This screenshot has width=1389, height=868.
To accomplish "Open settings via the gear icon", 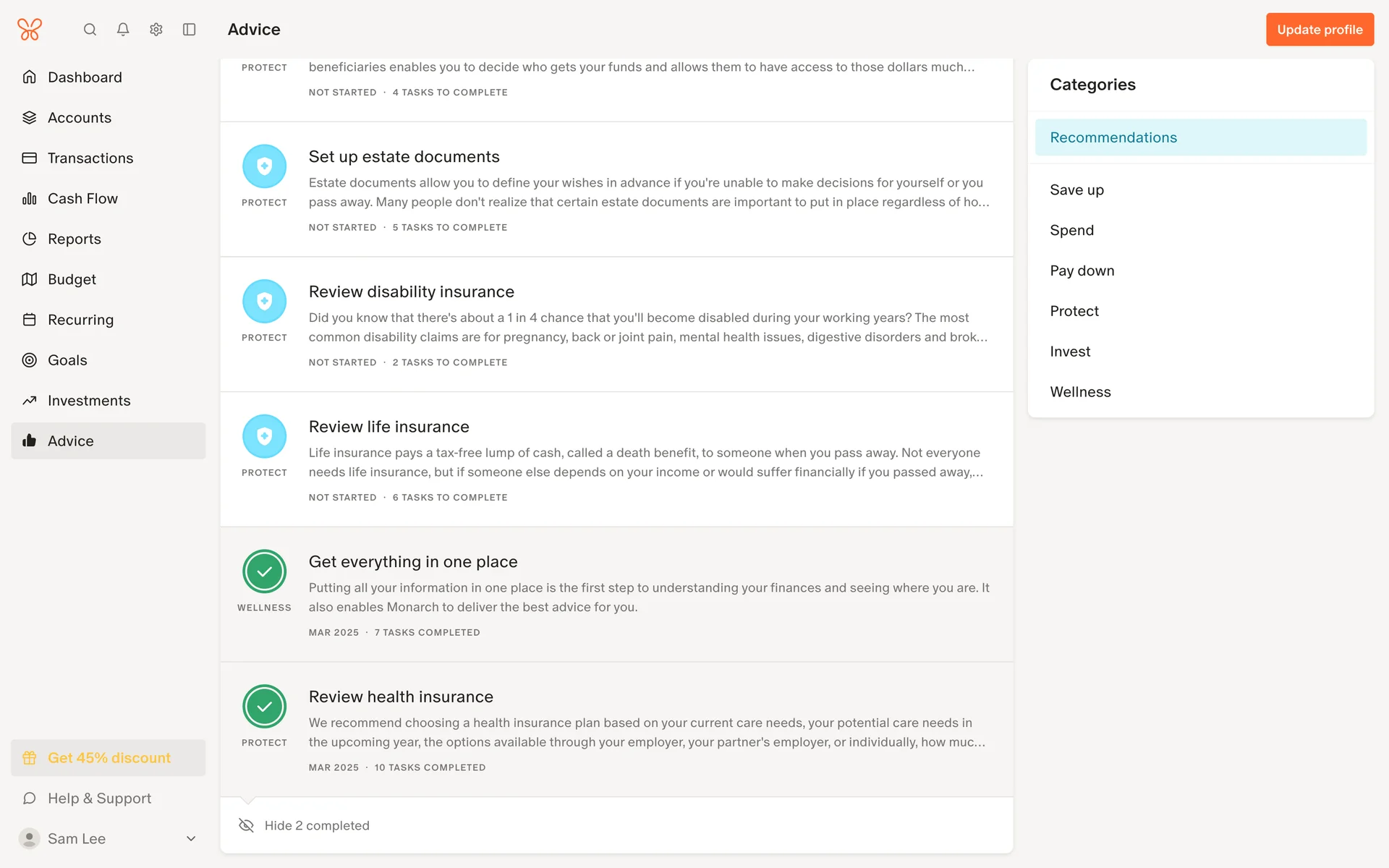I will (156, 30).
